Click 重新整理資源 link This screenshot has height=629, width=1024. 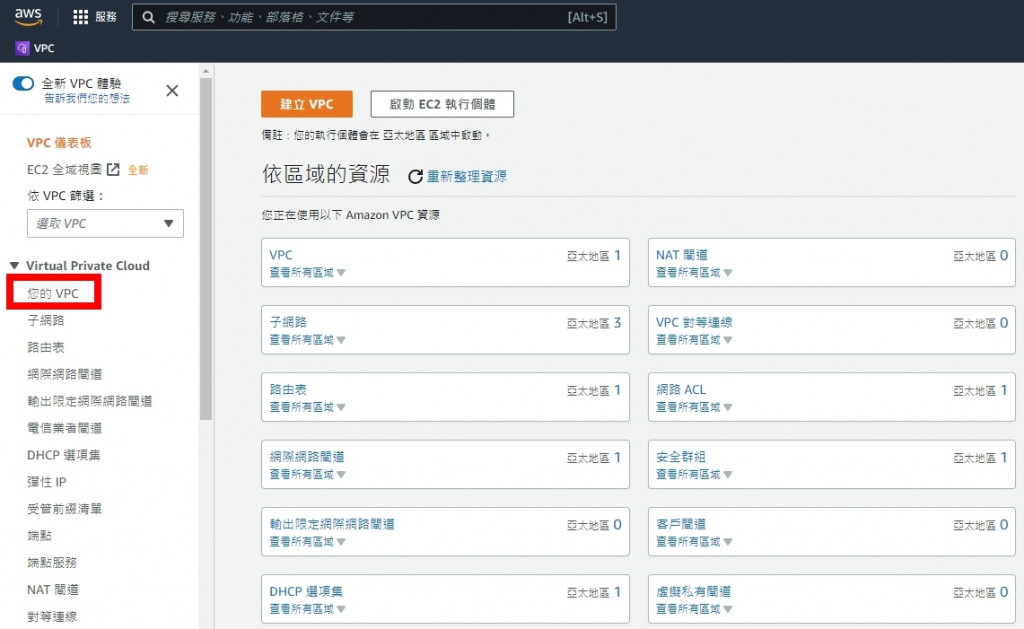466,176
